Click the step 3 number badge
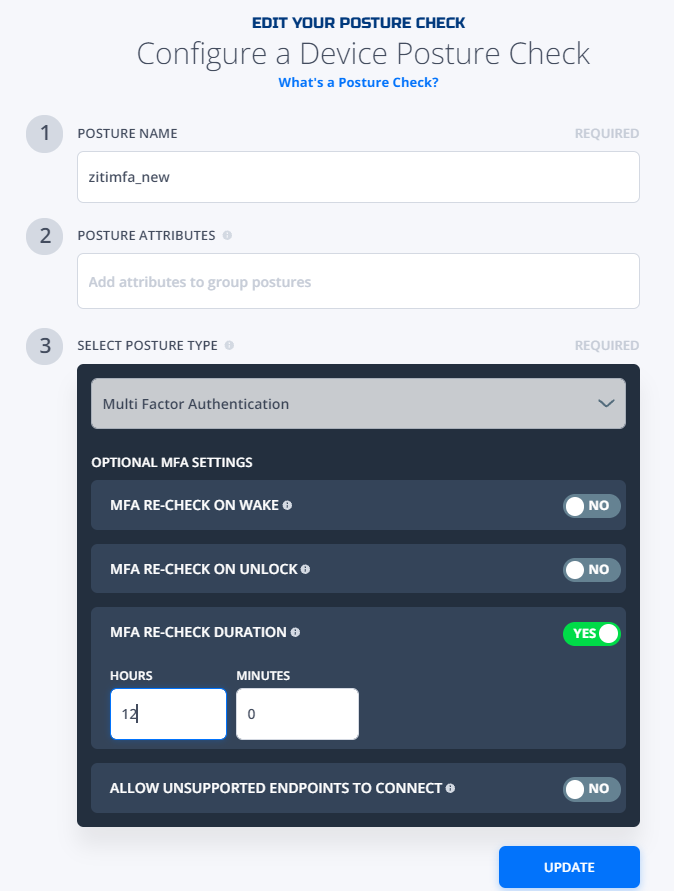 pyautogui.click(x=44, y=346)
